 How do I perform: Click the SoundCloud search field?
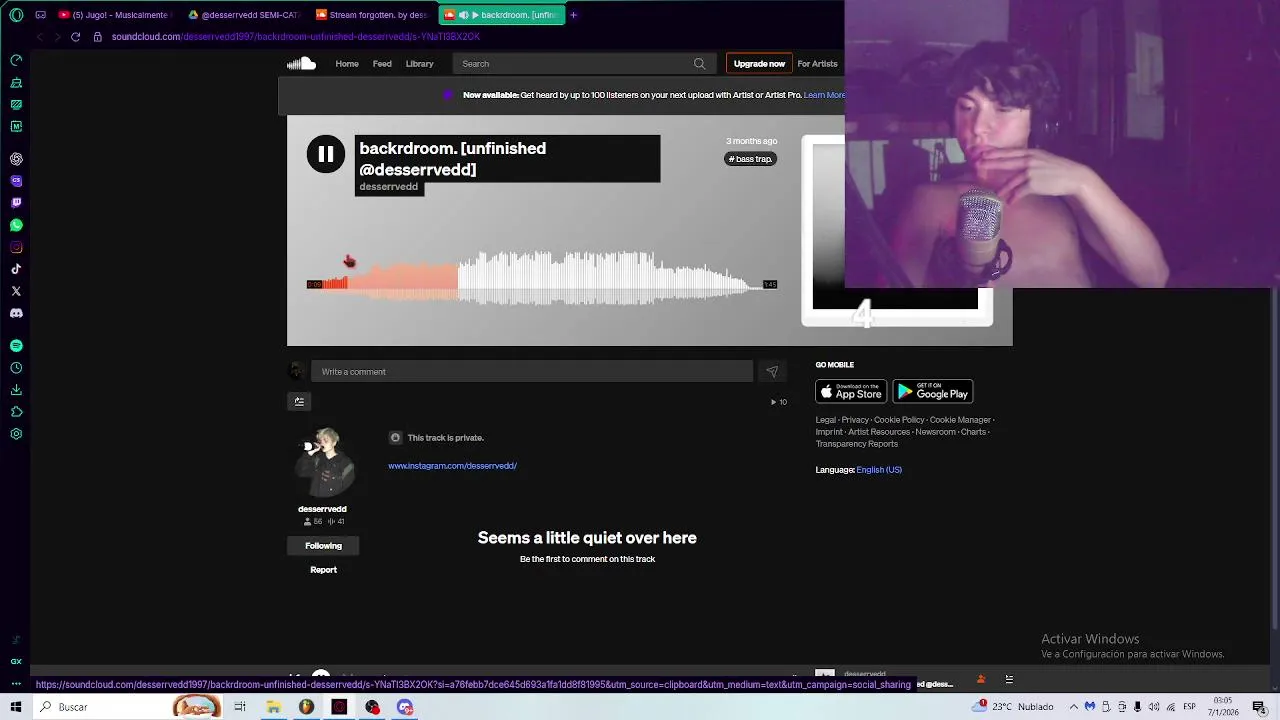(582, 64)
